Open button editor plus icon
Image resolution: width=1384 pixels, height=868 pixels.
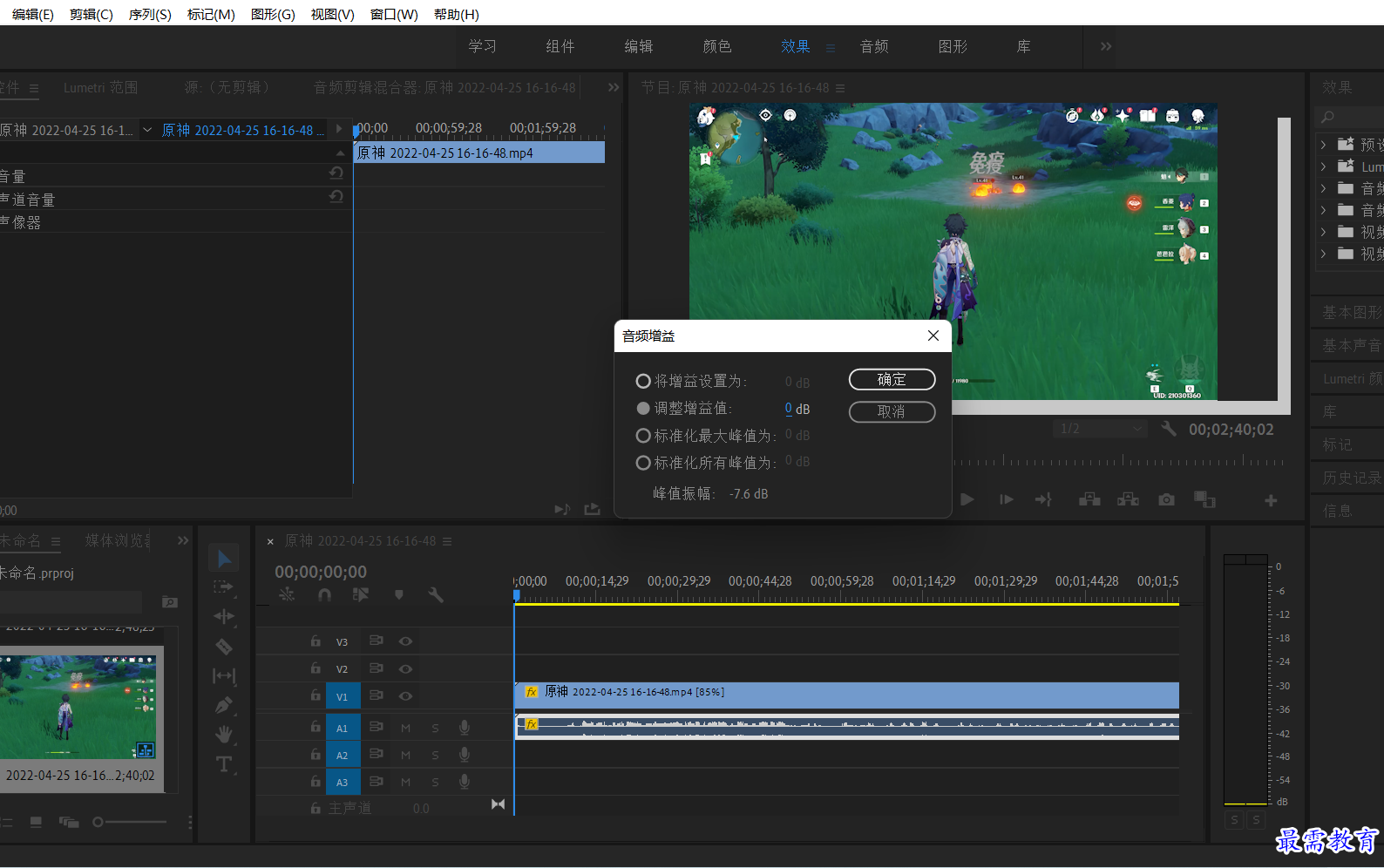pos(1271,500)
